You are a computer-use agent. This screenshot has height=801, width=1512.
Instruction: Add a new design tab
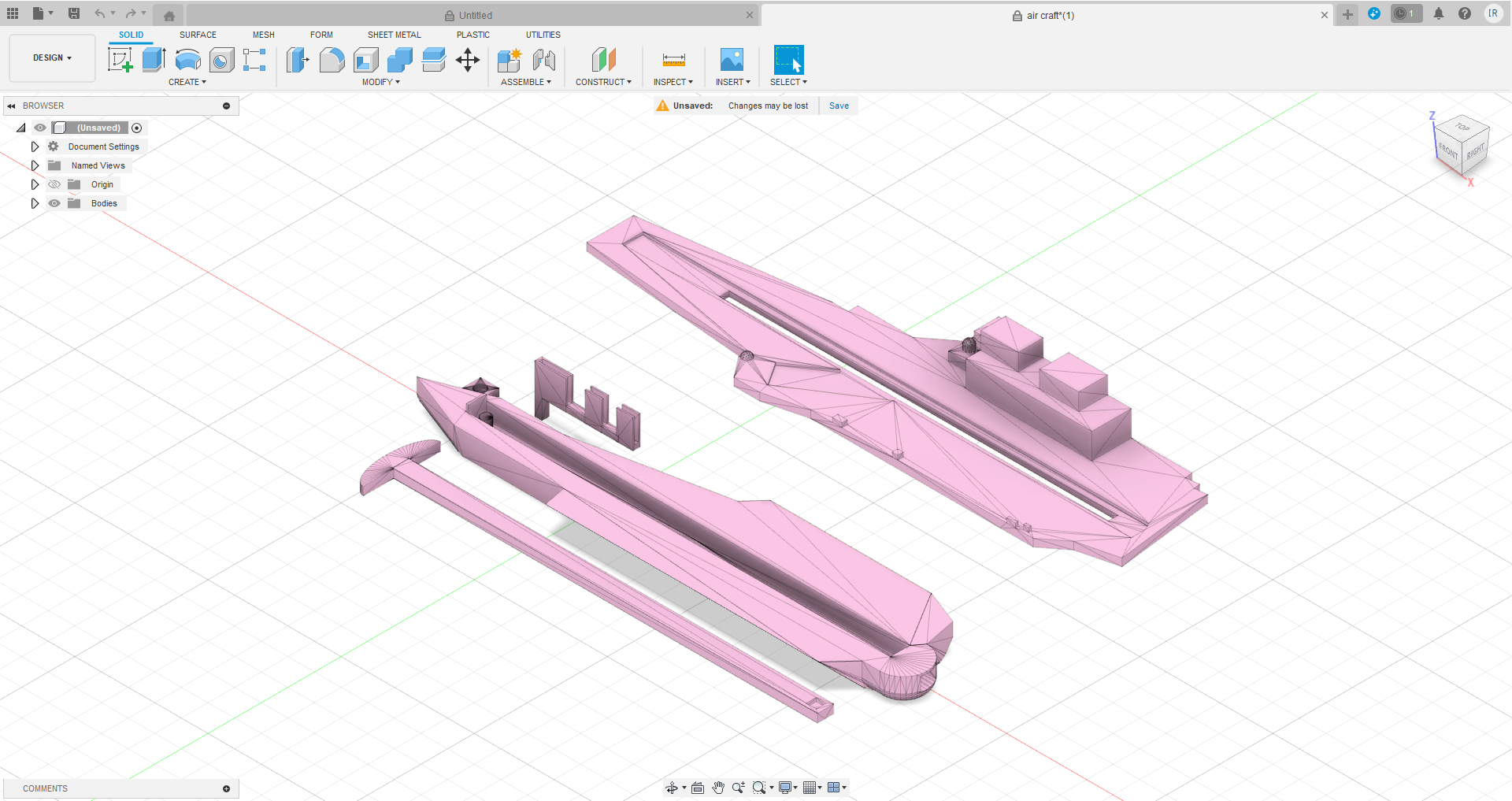click(1348, 14)
